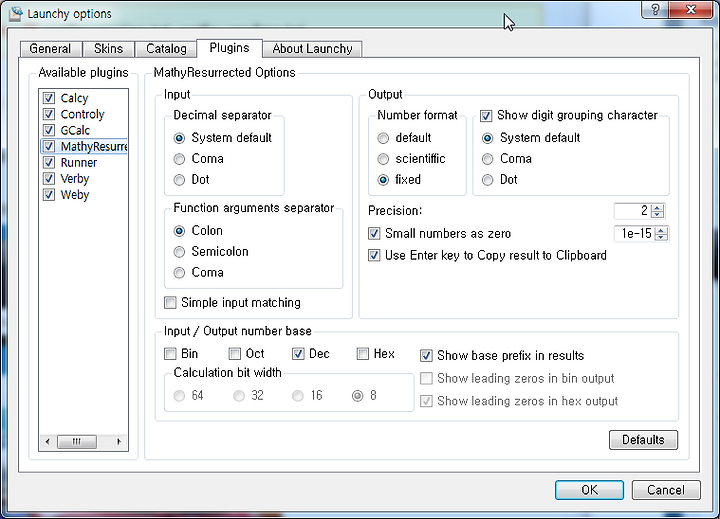
Task: Increase Precision with up arrow
Action: point(658,208)
